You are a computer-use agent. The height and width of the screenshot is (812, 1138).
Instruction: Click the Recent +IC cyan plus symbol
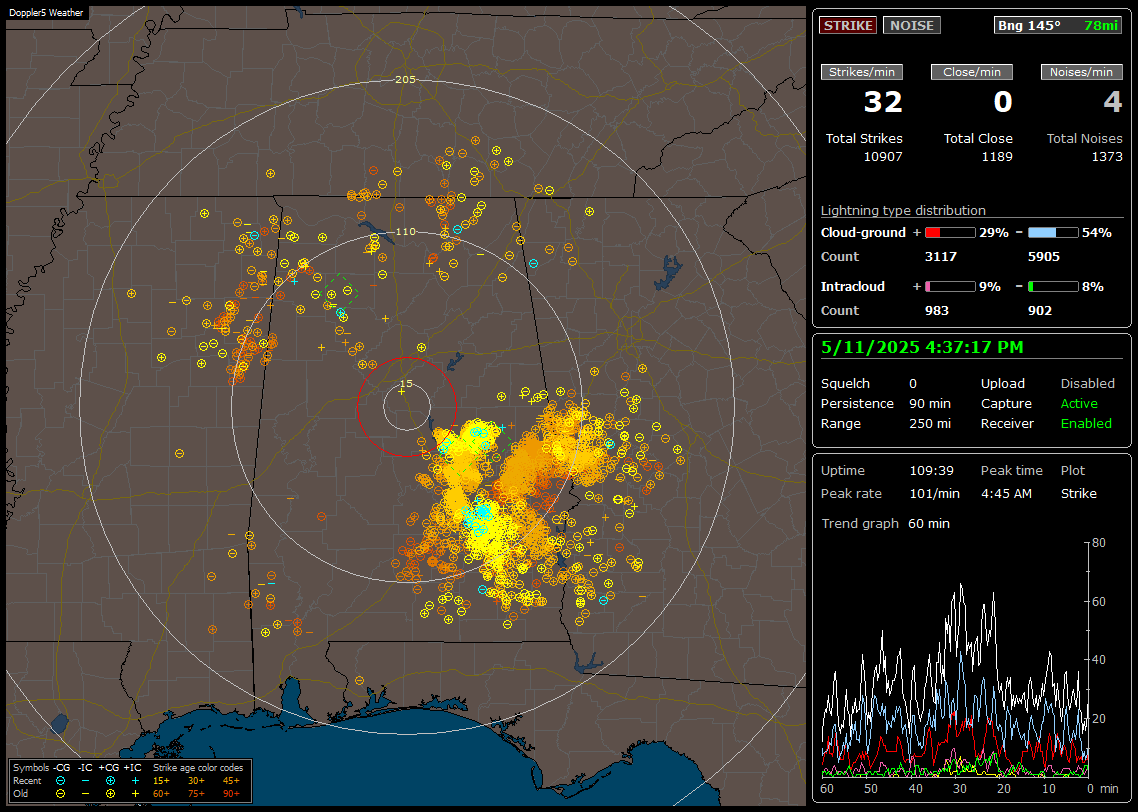coord(135,781)
